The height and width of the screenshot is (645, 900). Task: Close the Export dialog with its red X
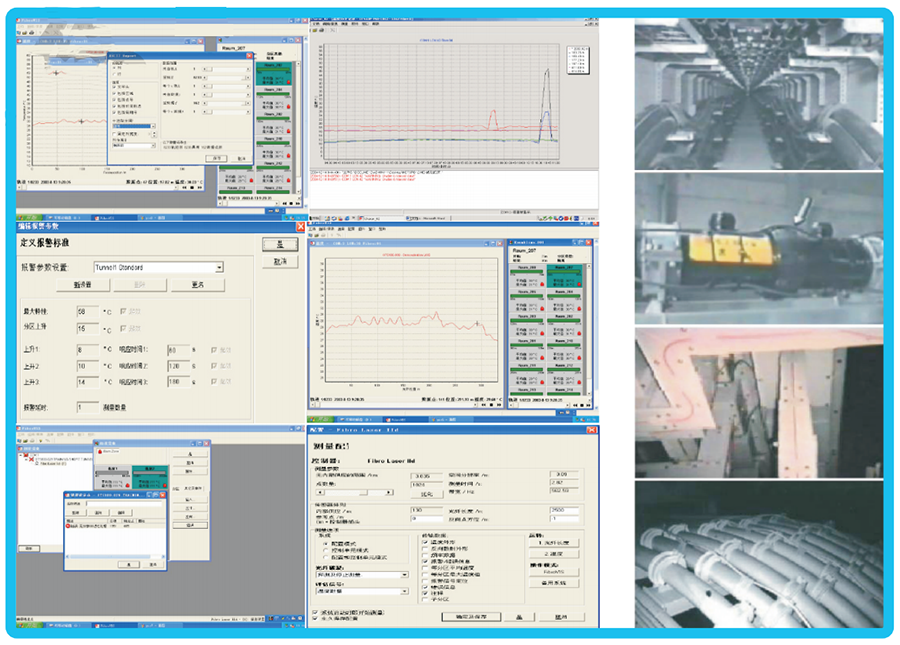click(x=249, y=56)
